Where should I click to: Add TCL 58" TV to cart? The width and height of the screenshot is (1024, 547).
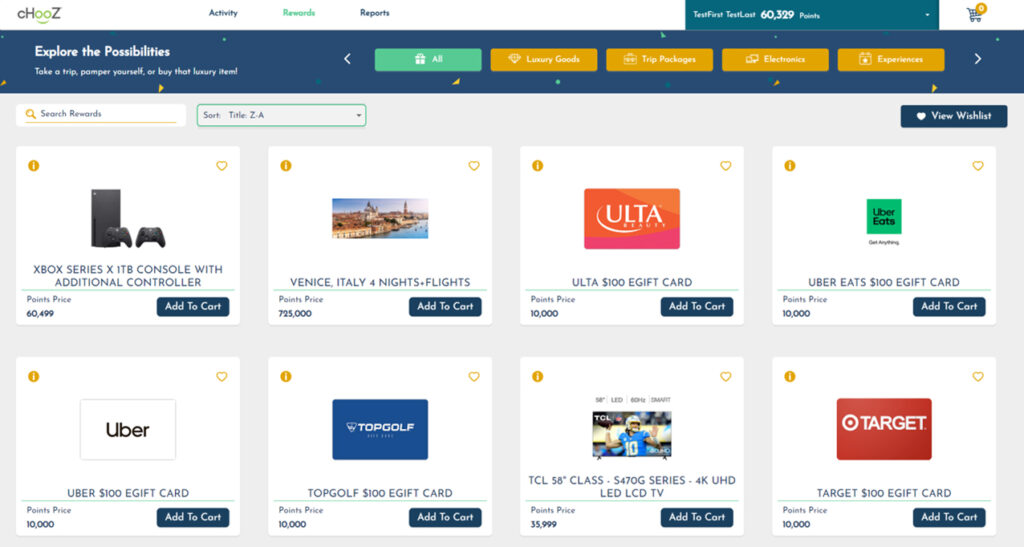pos(697,518)
